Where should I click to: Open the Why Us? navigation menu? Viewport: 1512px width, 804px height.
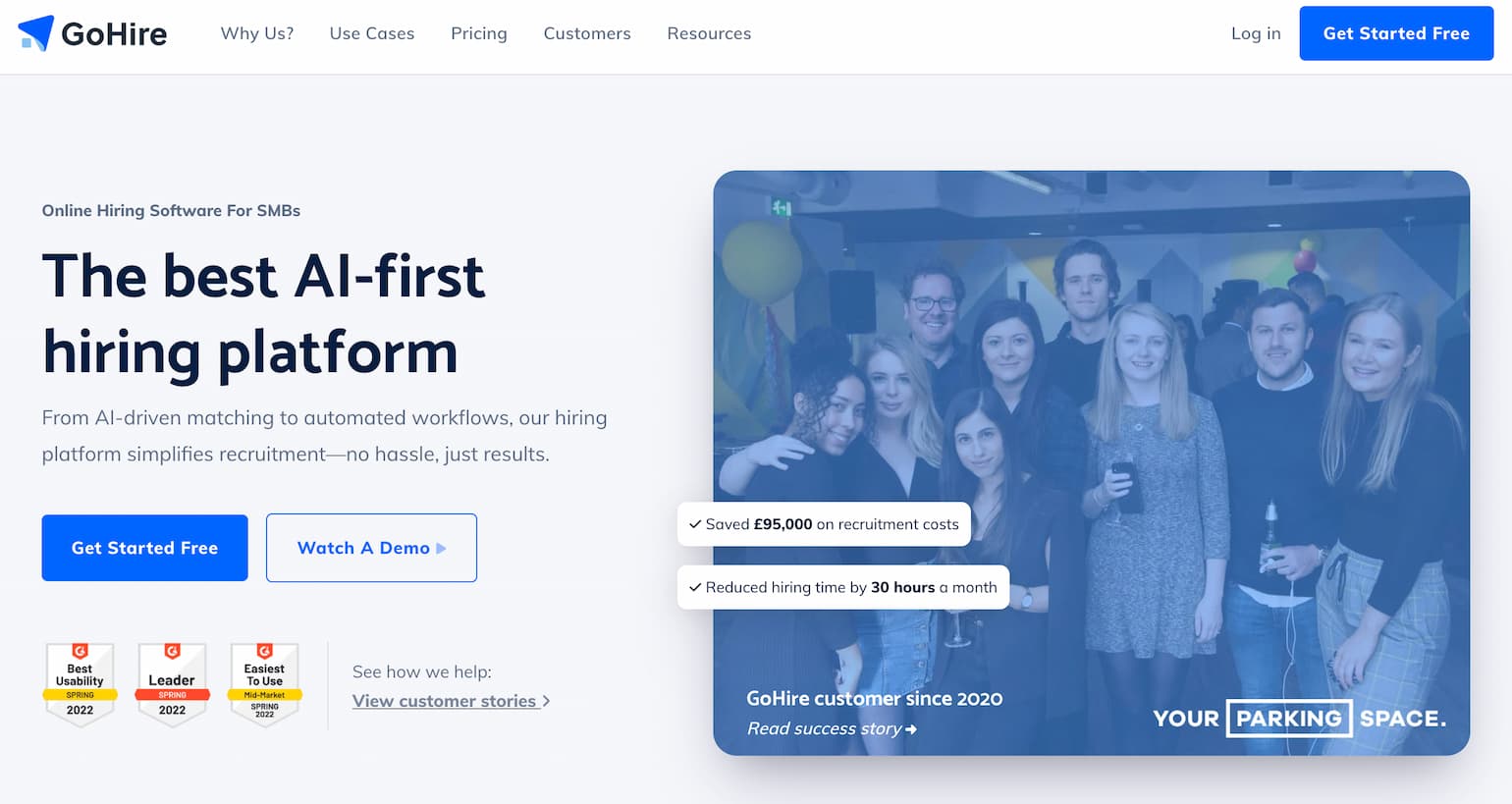coord(257,33)
